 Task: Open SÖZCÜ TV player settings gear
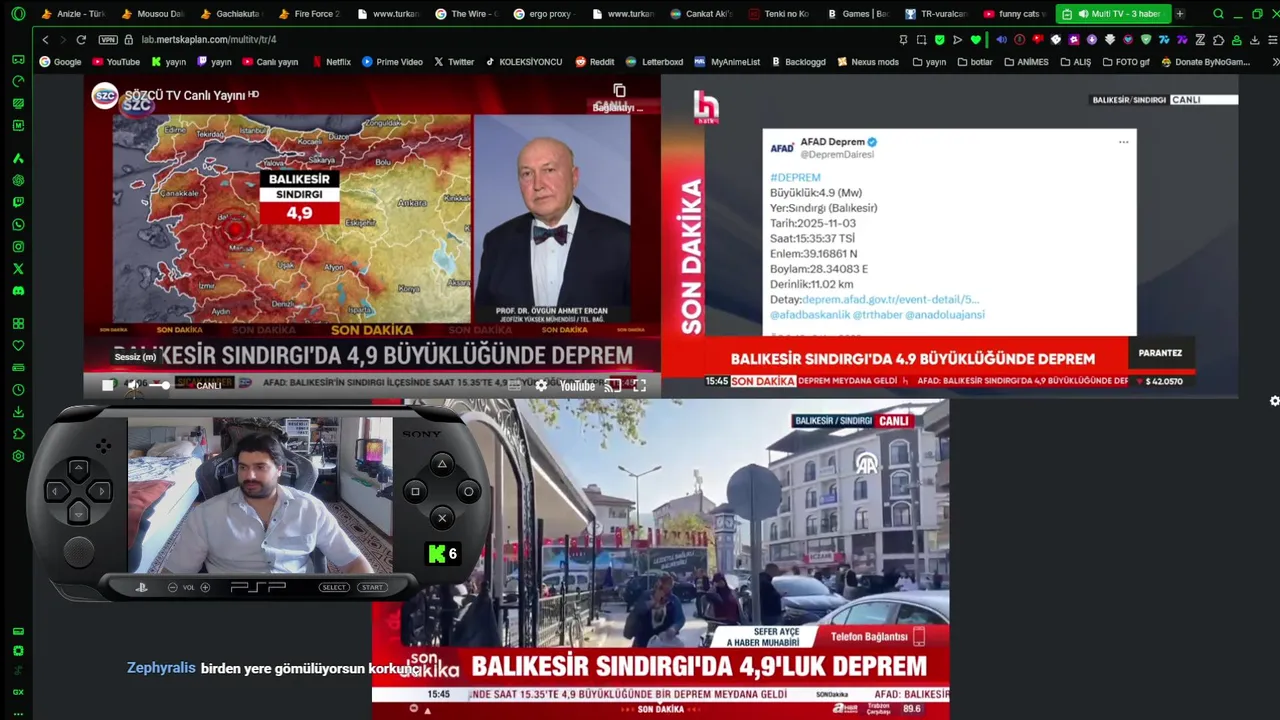click(541, 385)
